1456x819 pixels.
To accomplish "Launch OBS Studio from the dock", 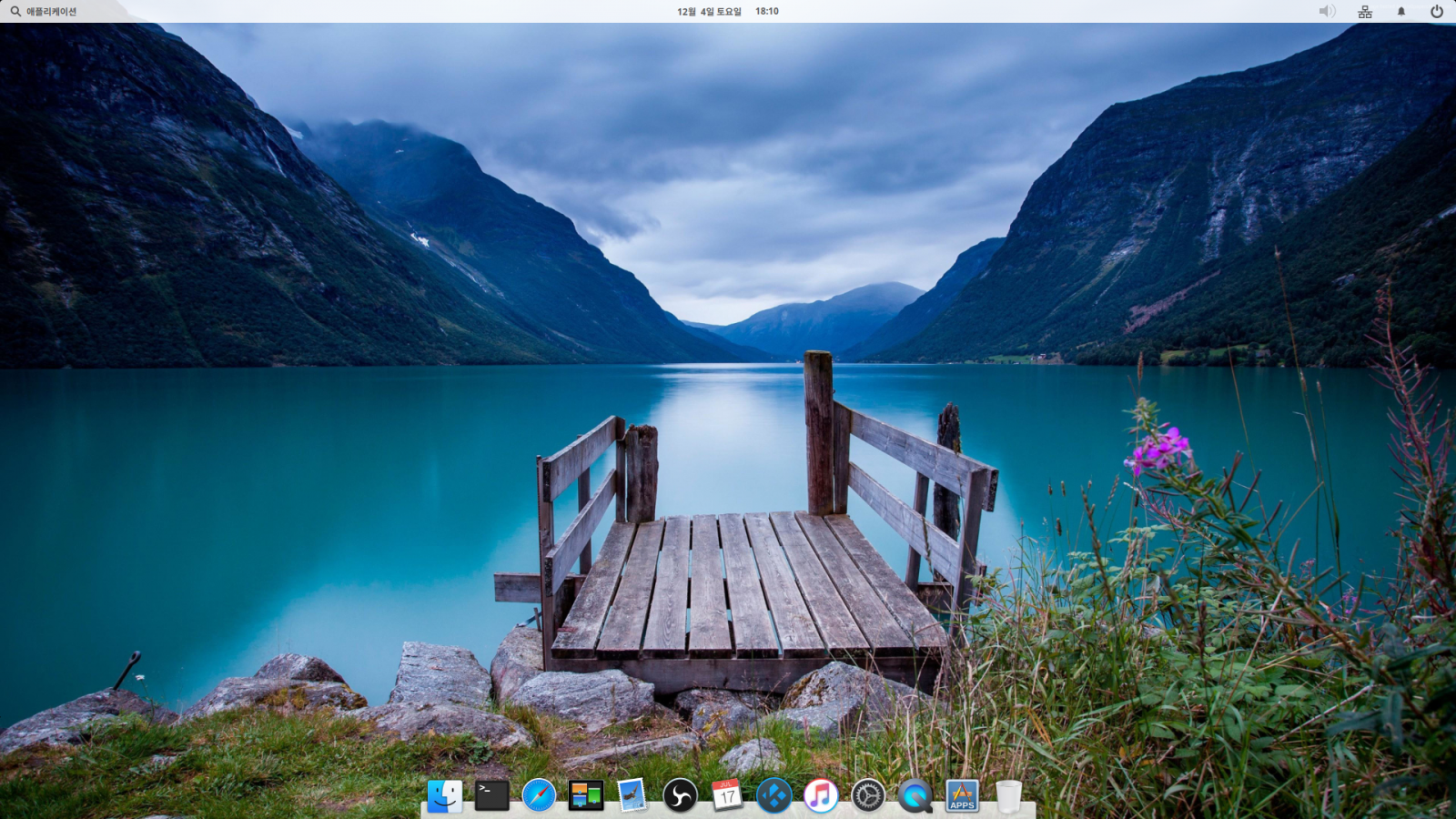I will 680,796.
